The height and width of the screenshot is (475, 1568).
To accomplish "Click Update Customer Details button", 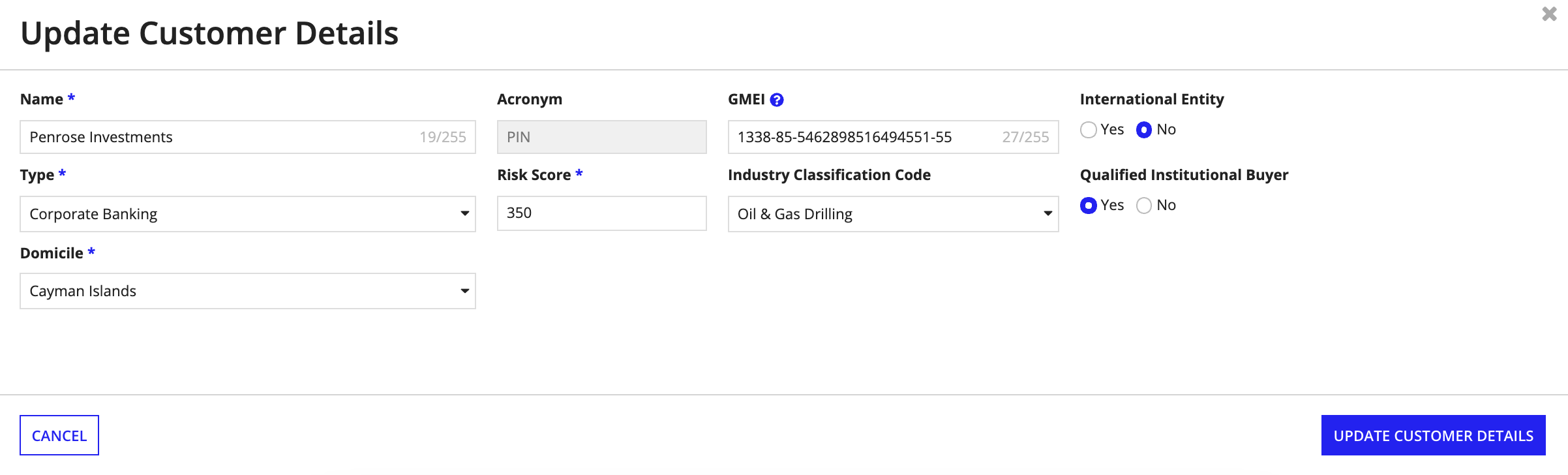I will (x=1433, y=435).
